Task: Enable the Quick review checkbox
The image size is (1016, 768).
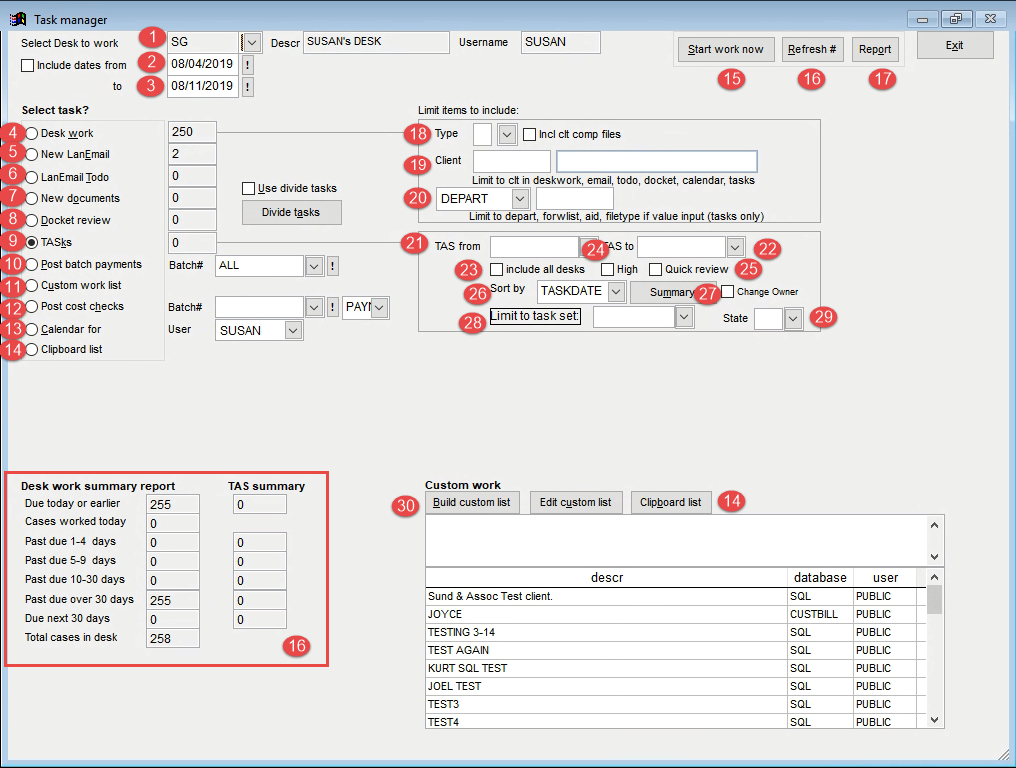Action: (656, 269)
